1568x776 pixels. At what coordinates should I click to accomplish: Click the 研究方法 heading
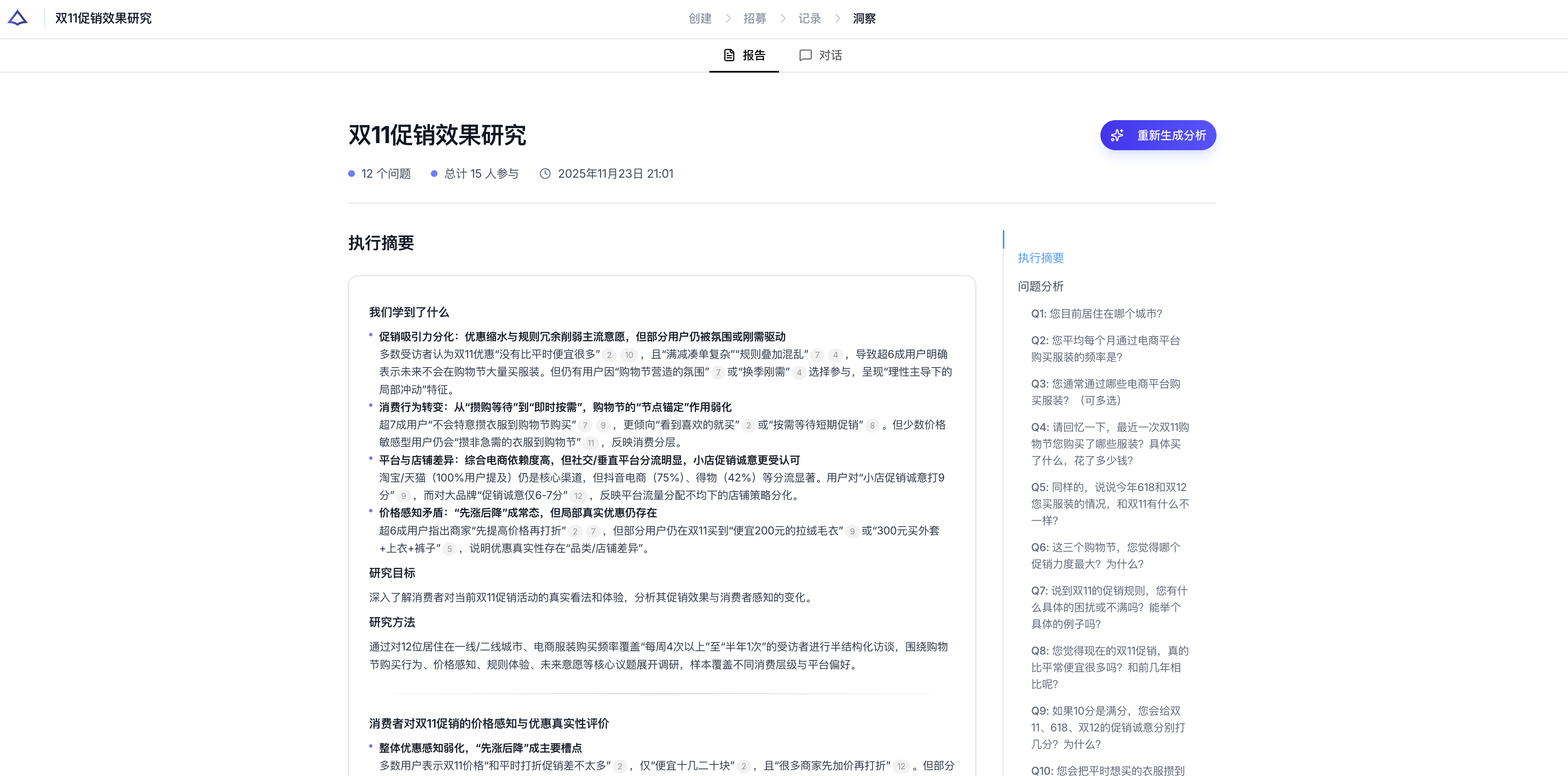pyautogui.click(x=392, y=622)
